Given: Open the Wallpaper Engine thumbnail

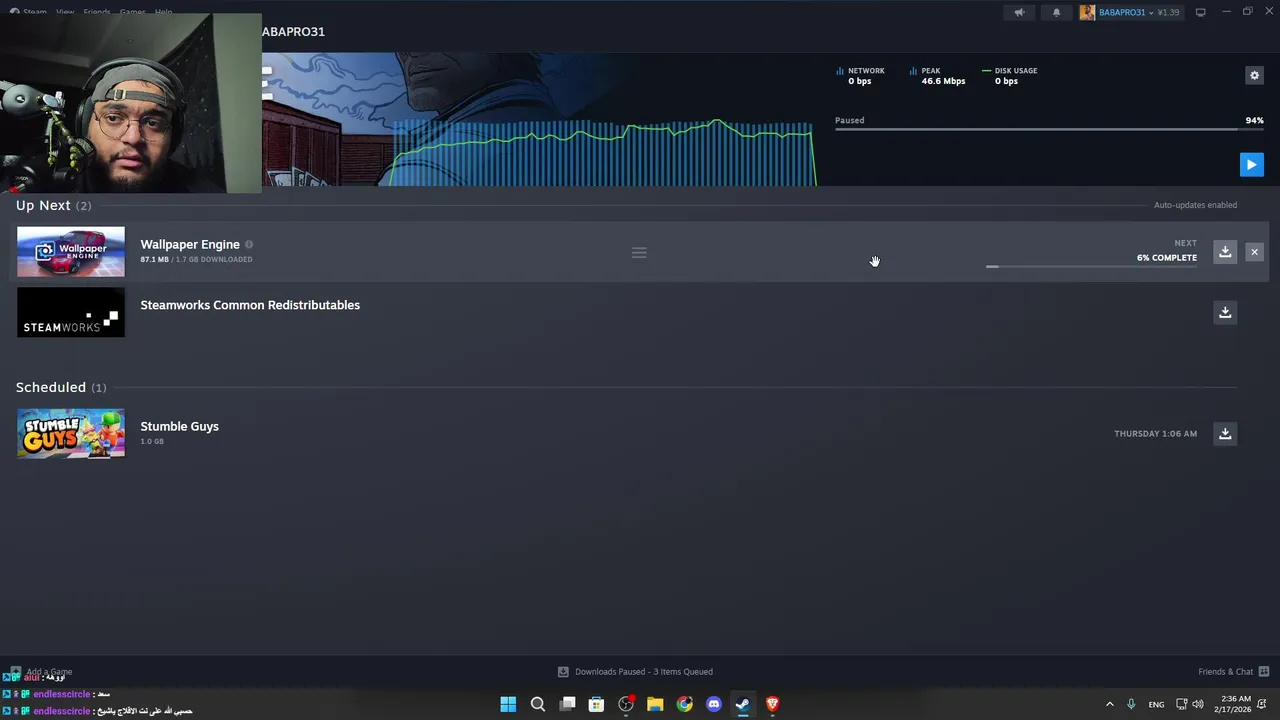Looking at the screenshot, I should coord(71,251).
